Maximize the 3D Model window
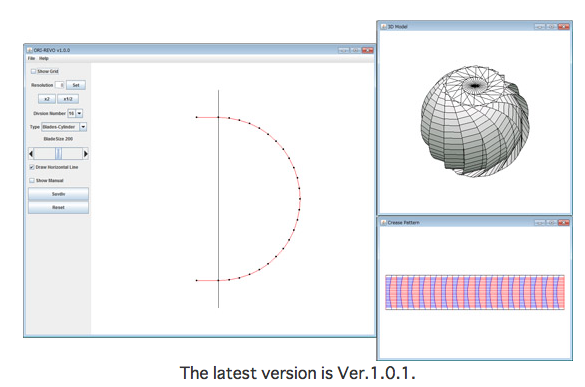 click(x=551, y=26)
